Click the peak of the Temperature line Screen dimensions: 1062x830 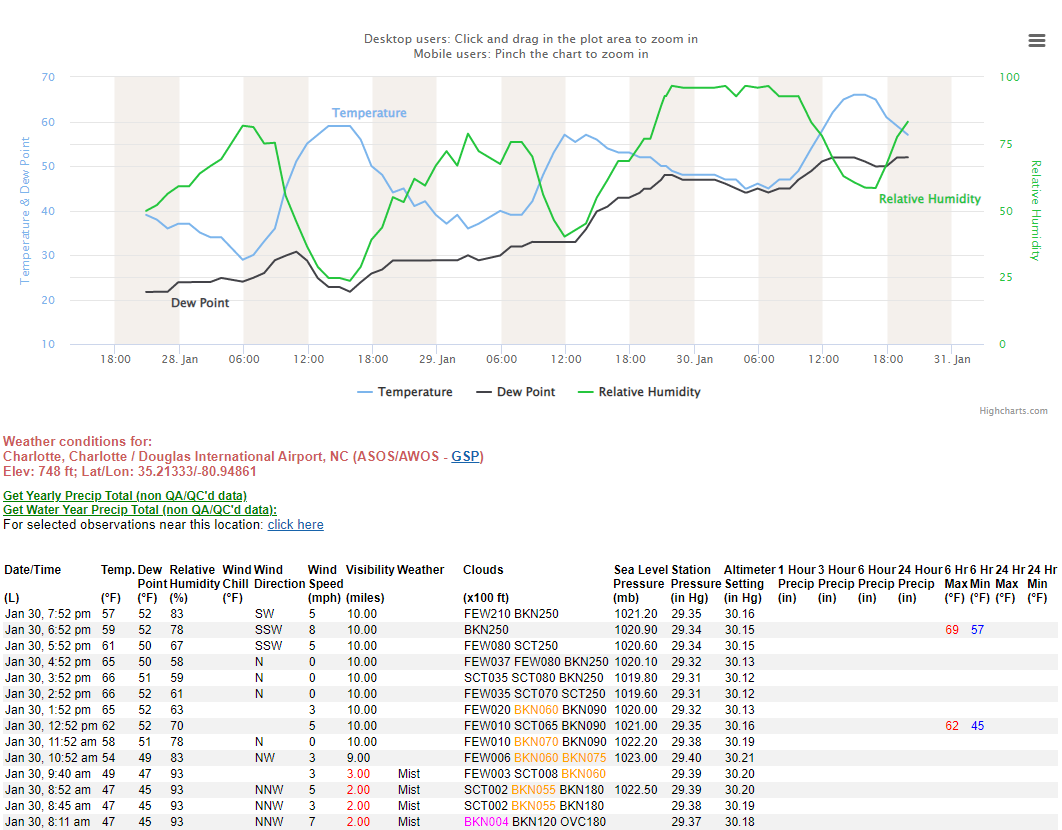pos(858,94)
